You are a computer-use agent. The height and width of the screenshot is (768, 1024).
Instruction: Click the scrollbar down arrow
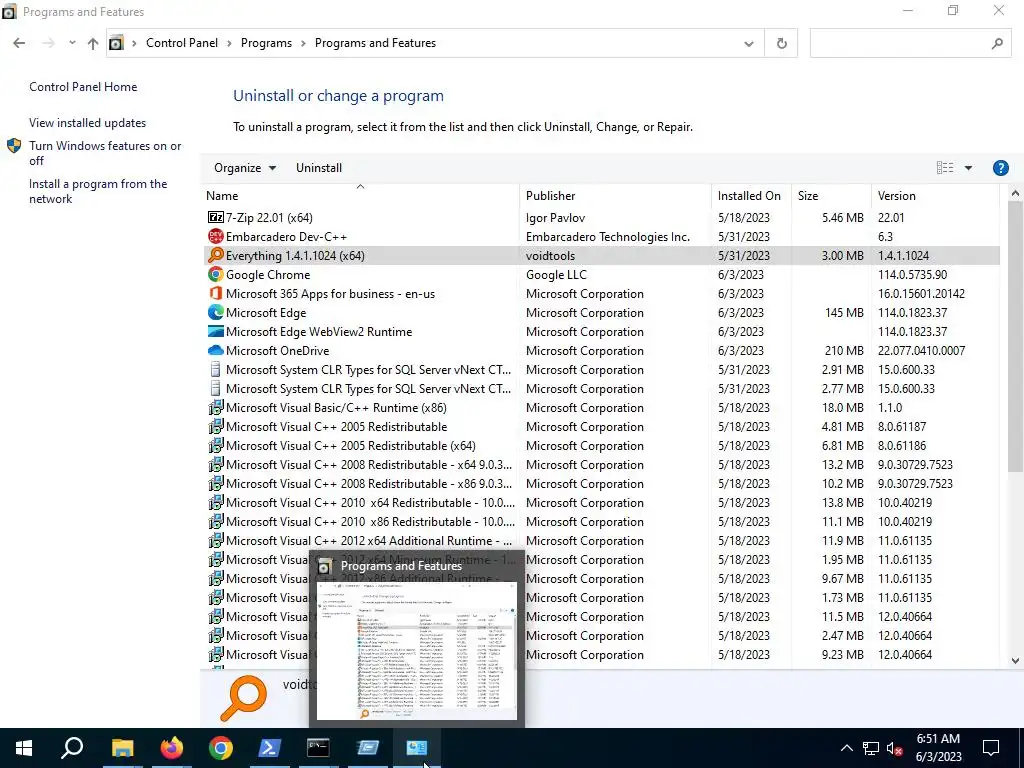[1015, 660]
